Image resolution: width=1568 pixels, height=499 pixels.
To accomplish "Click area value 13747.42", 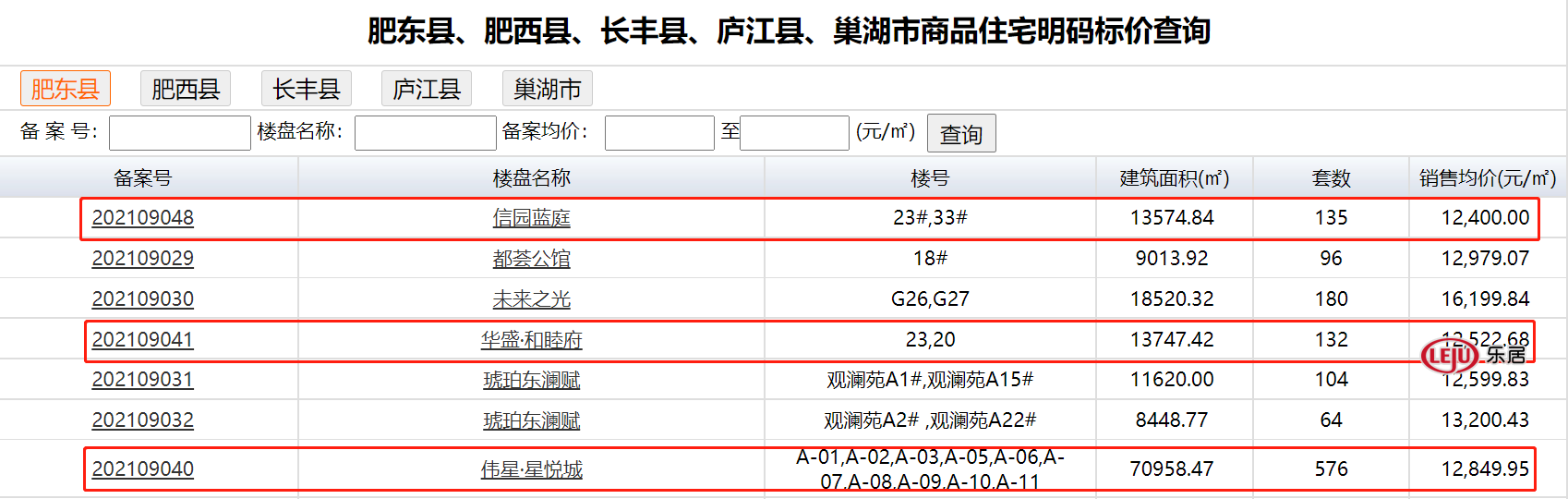I will click(1172, 340).
